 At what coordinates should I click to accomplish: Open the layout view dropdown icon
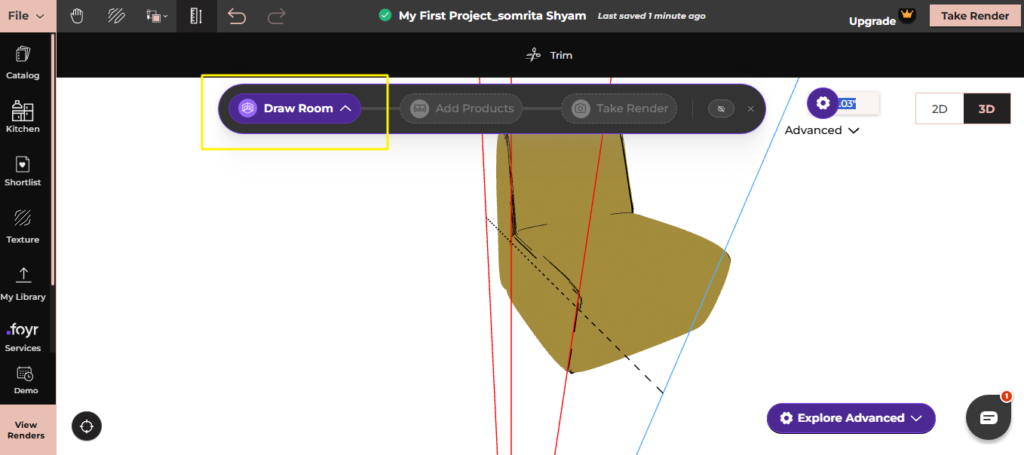tap(157, 16)
